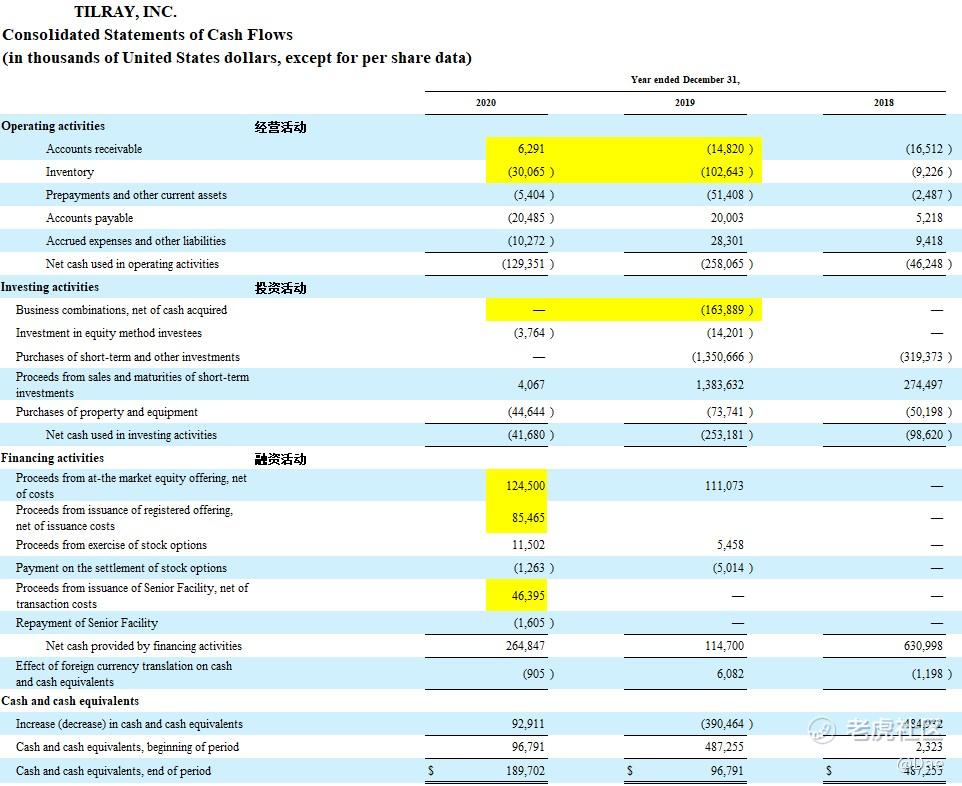
Task: Click the 'Accounts payable' row label
Action: [89, 218]
